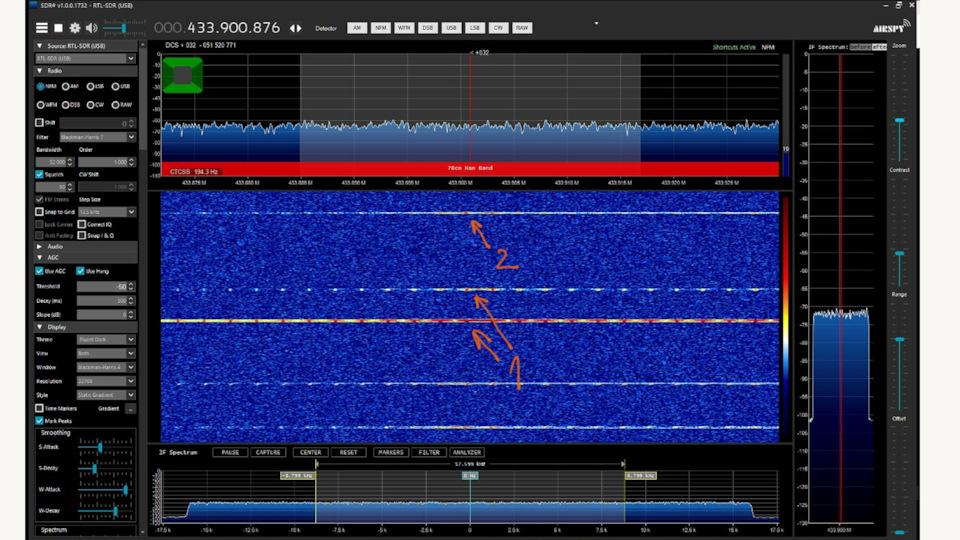Click the AGC Threshold value field
960x540 pixels.
(106, 287)
